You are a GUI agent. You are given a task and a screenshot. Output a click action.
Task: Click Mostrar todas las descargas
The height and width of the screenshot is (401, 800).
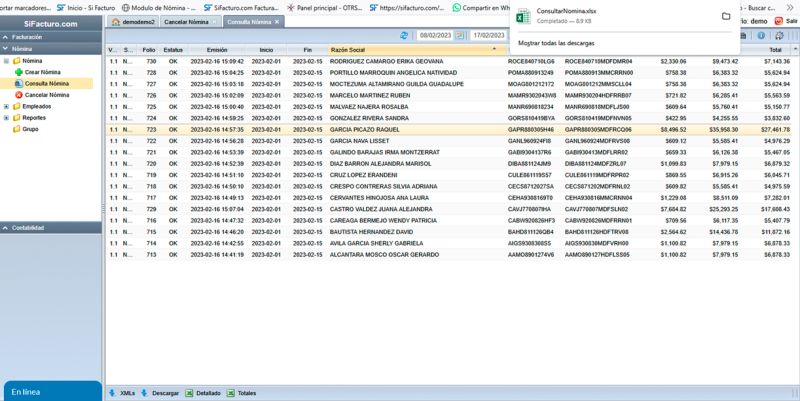click(x=556, y=43)
